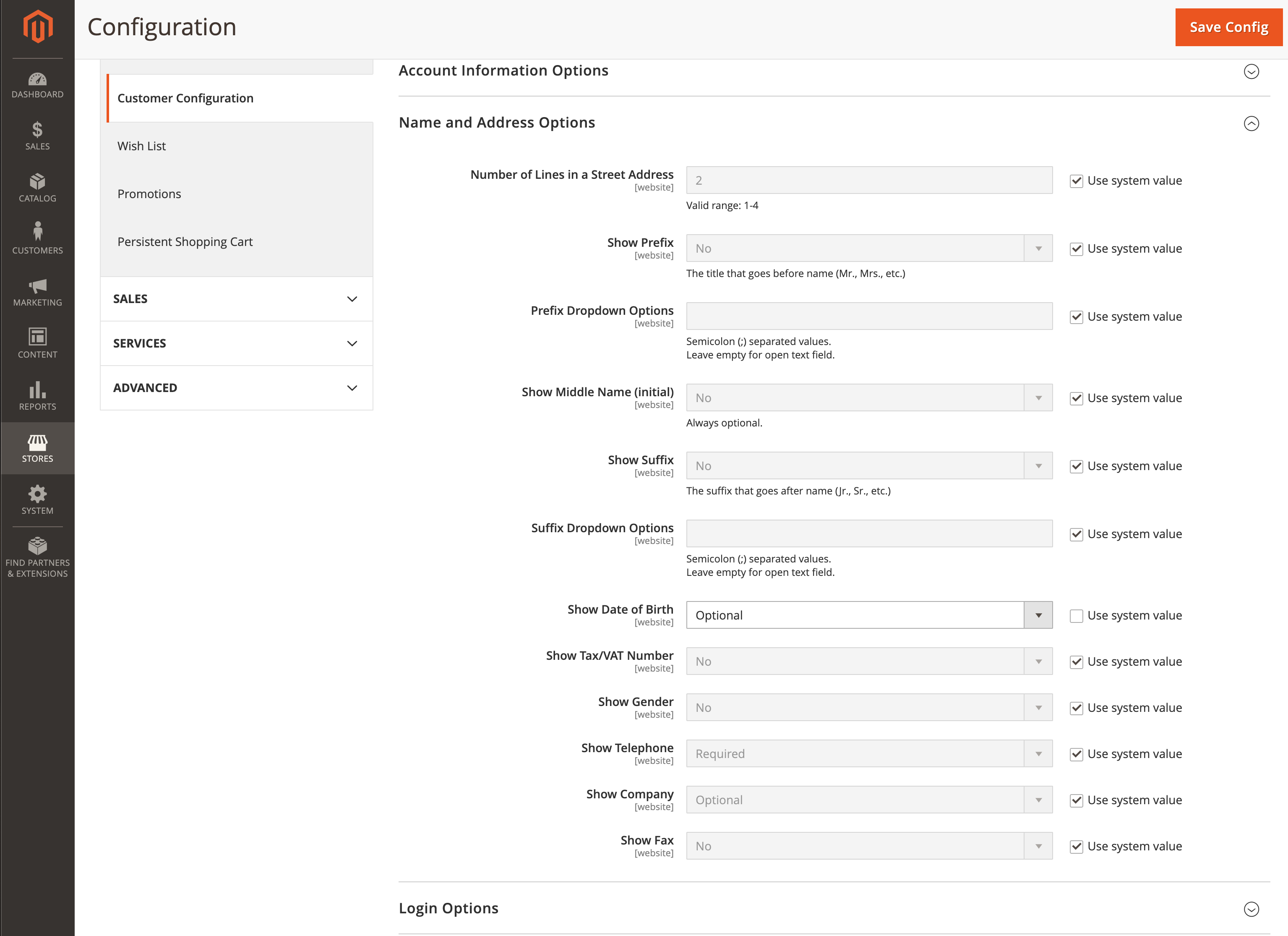1288x936 pixels.
Task: Uncheck Use system value for Show Prefix
Action: [x=1076, y=249]
